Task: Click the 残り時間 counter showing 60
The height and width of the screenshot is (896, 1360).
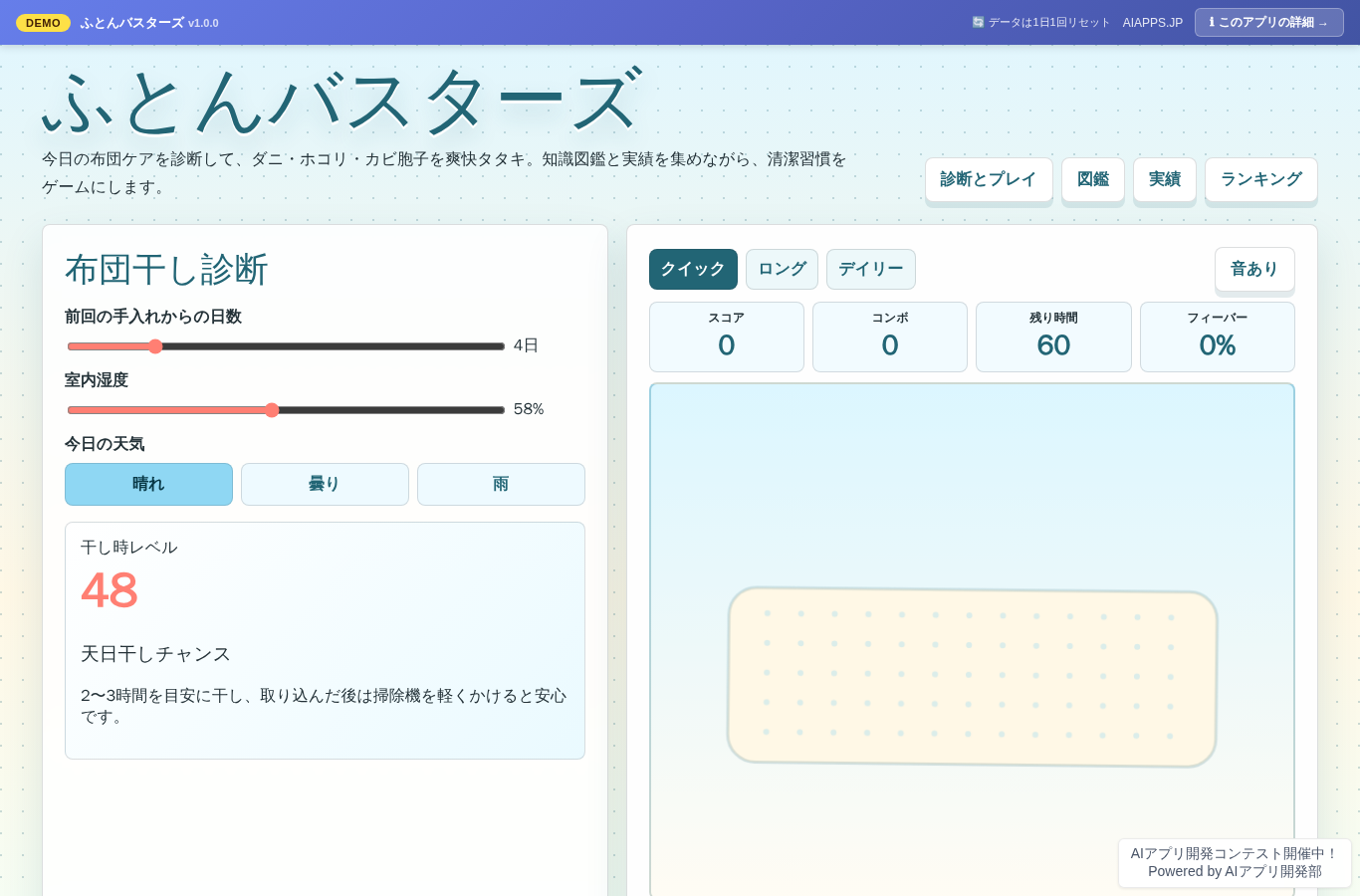Action: 1053,336
